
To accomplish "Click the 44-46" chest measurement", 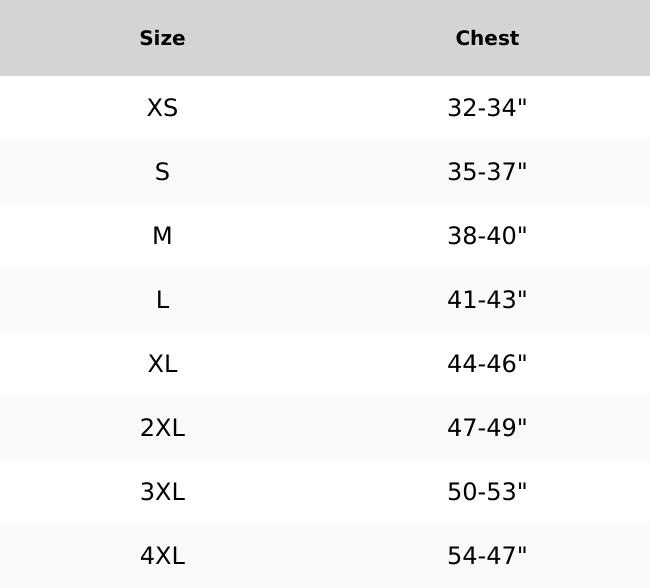I will point(487,364).
